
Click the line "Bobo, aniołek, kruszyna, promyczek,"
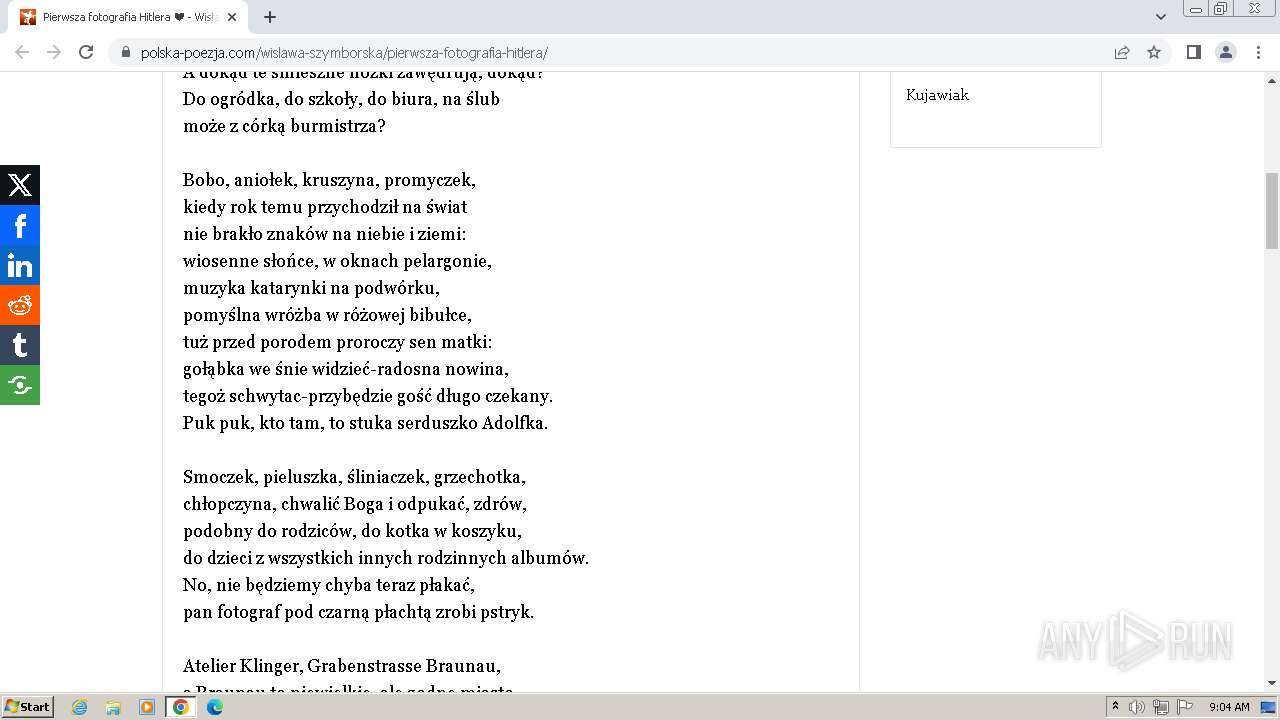pos(329,180)
